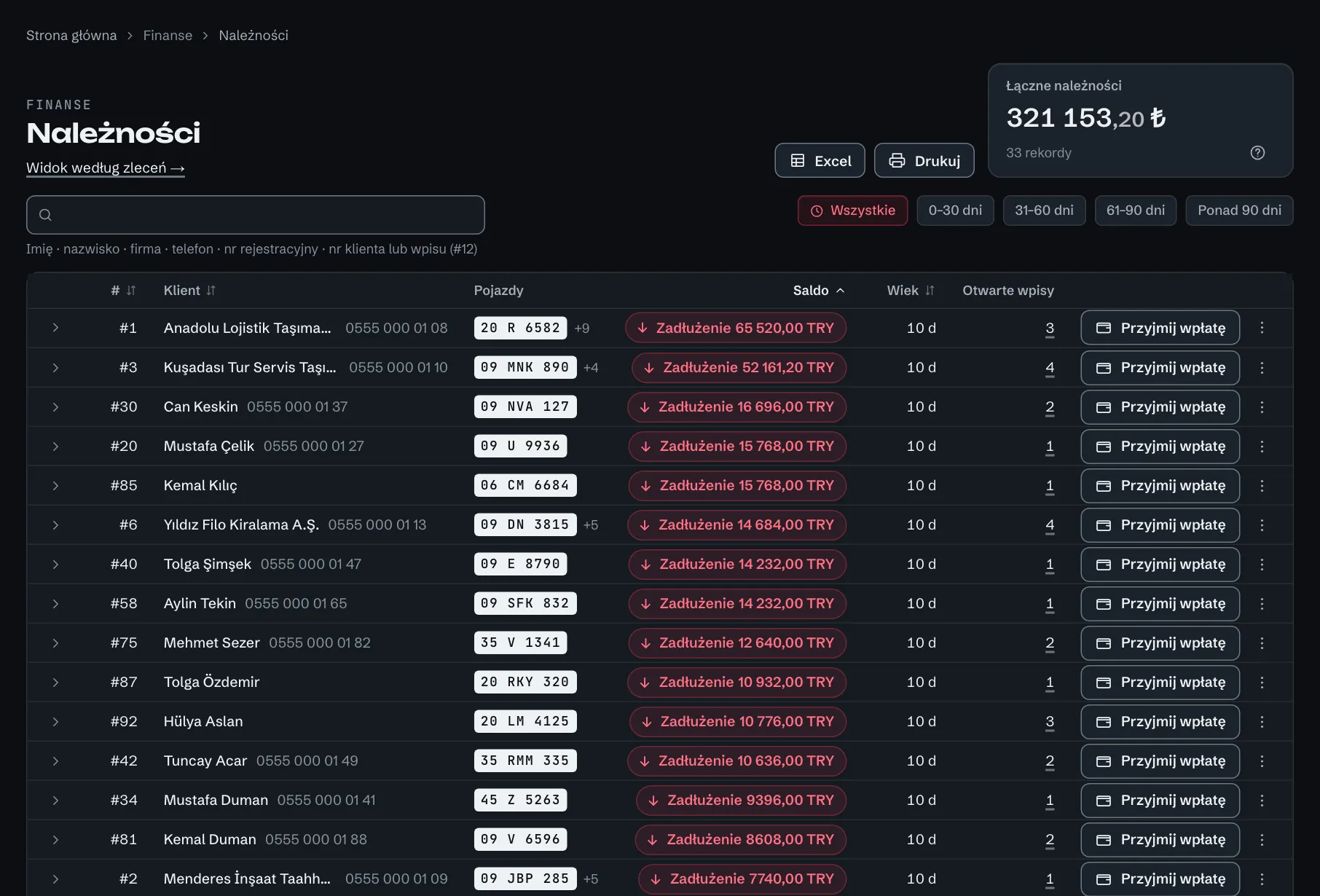Expand the Tuncay Acar row
The image size is (1320, 896).
pos(55,761)
